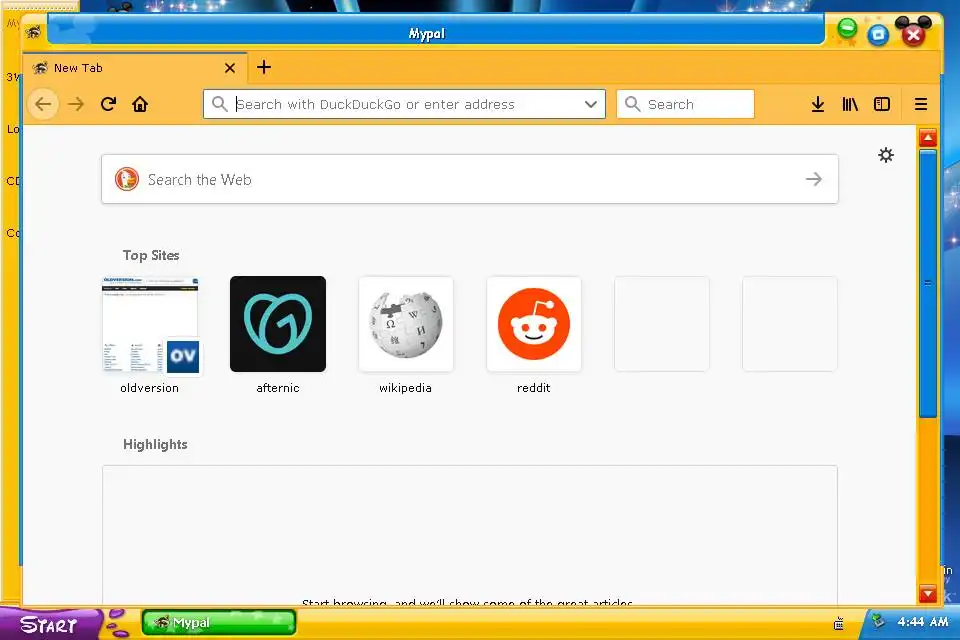
Task: Open the hamburger application menu
Action: pyautogui.click(x=921, y=104)
